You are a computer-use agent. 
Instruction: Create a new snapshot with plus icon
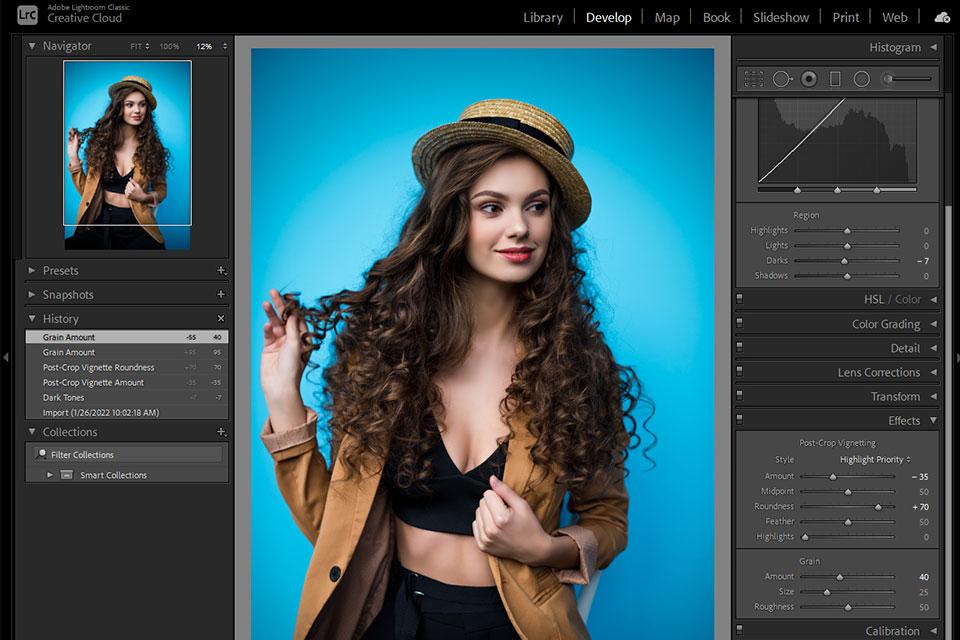click(221, 295)
